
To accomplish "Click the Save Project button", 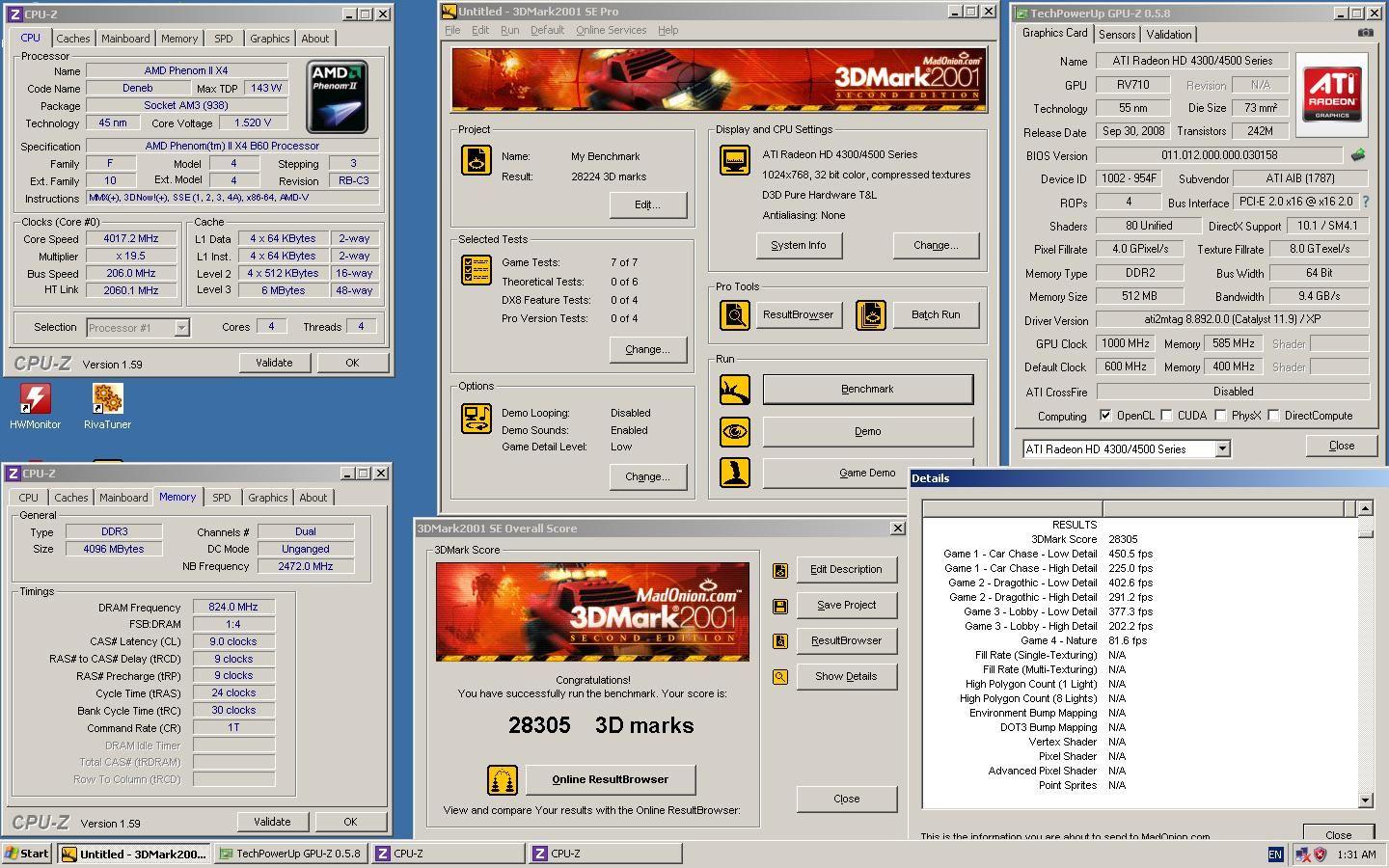I will 846,605.
